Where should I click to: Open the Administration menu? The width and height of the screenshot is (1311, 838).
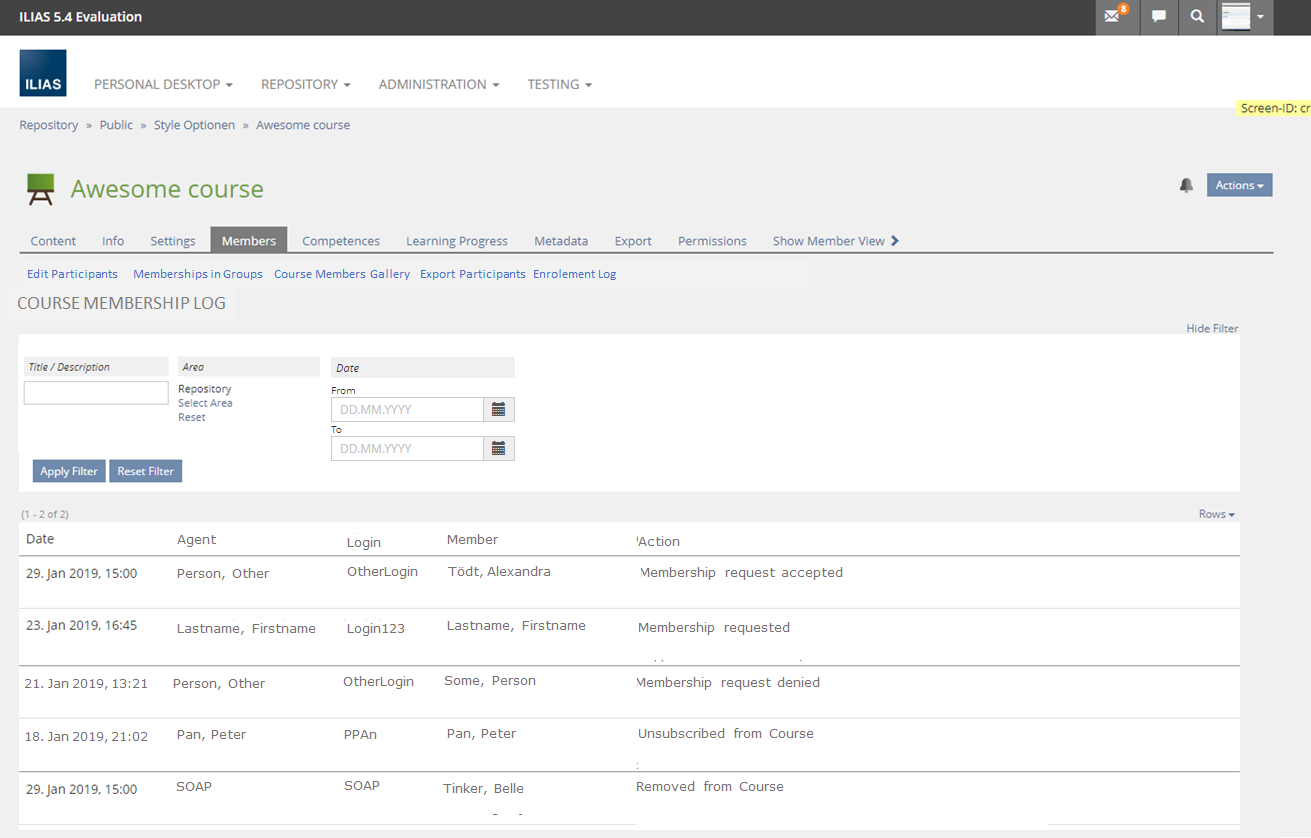(x=438, y=85)
